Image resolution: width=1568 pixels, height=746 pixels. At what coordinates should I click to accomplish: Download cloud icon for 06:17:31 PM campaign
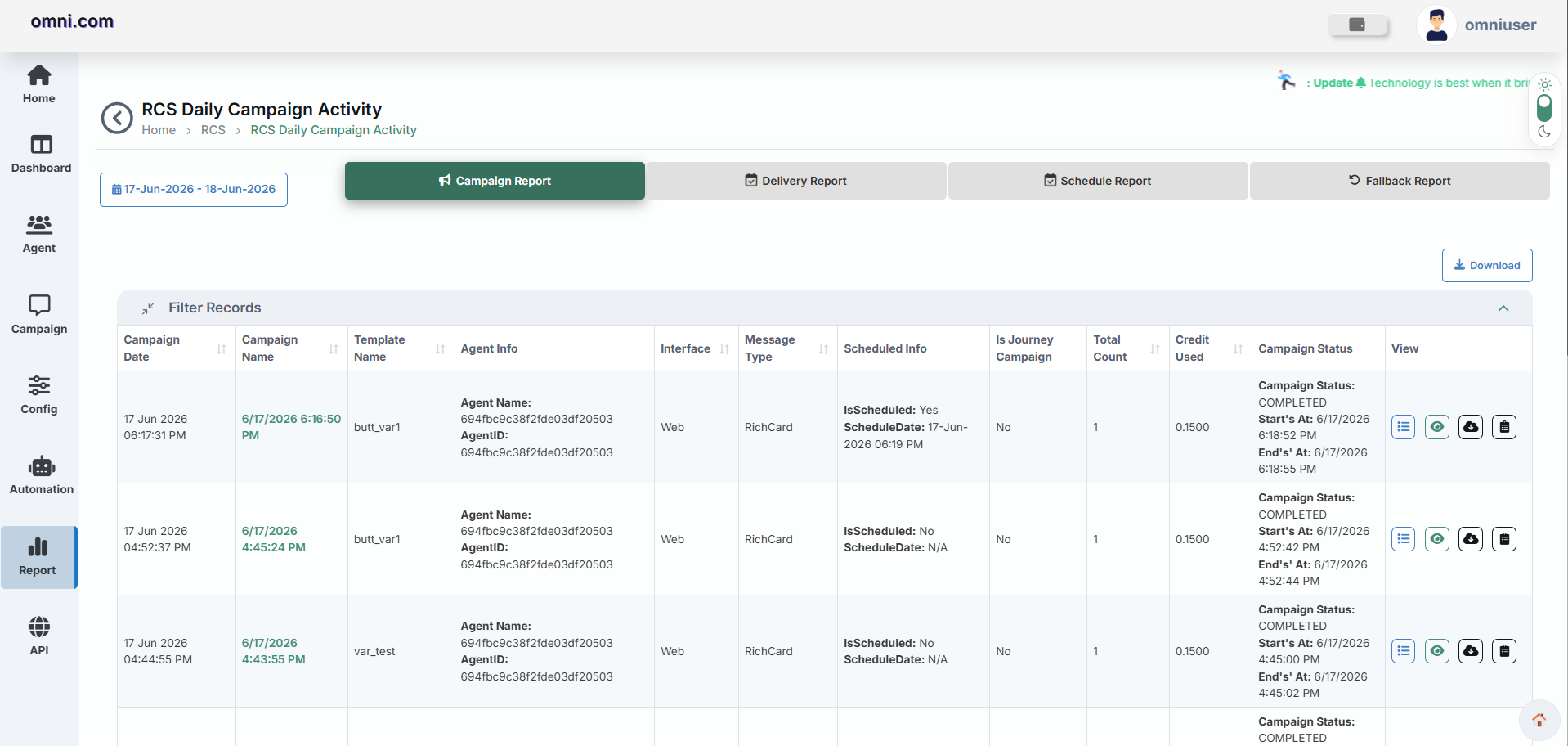1471,427
